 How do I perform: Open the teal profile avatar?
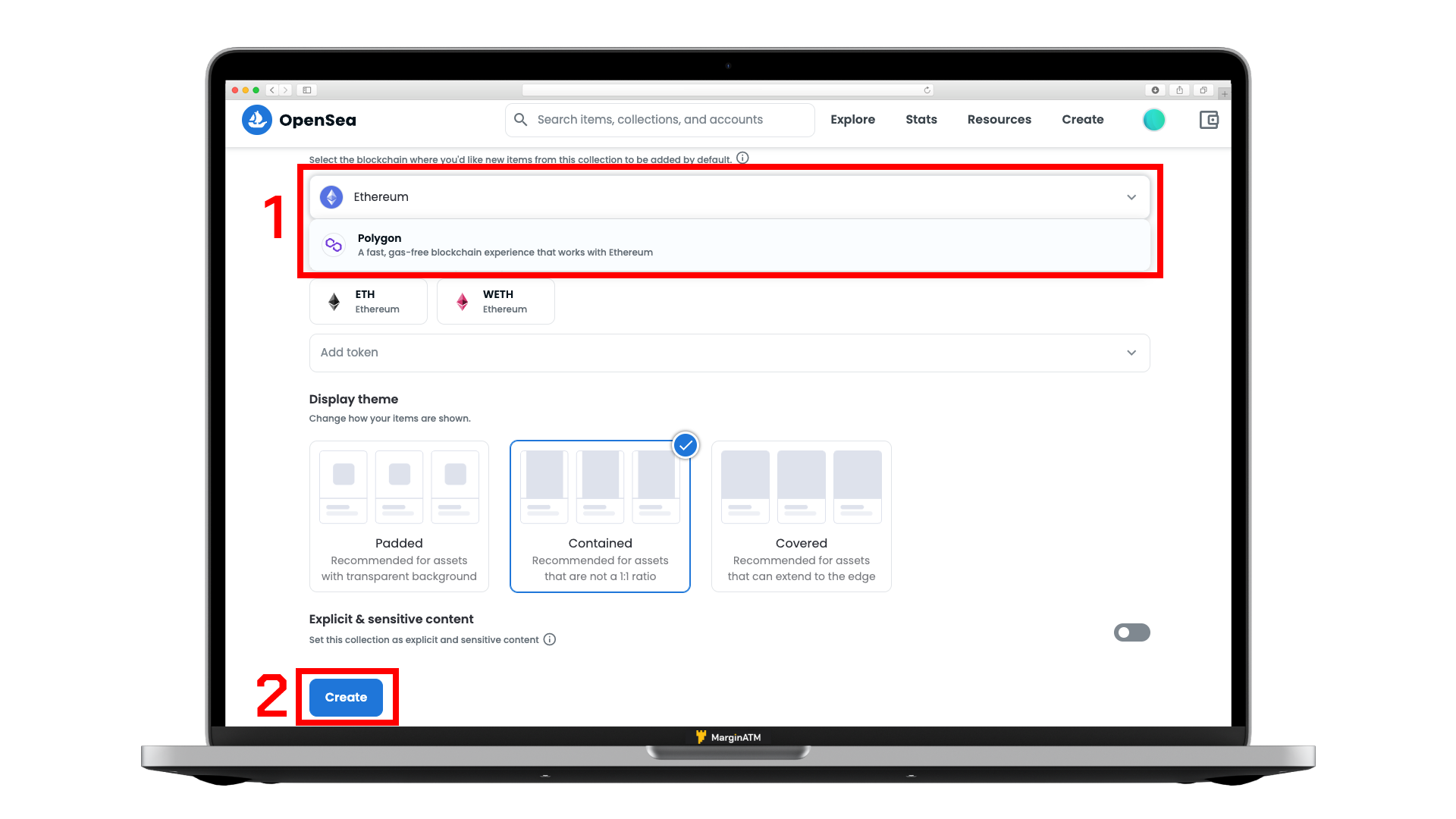coord(1153,120)
